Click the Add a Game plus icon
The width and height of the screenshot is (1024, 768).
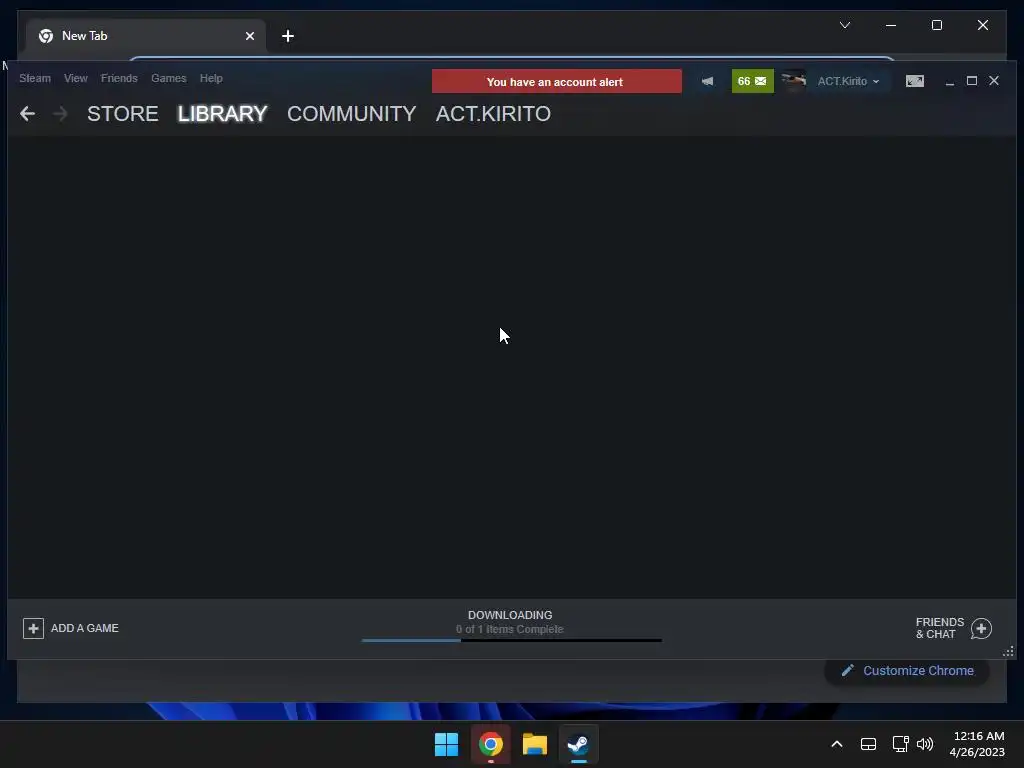click(33, 628)
